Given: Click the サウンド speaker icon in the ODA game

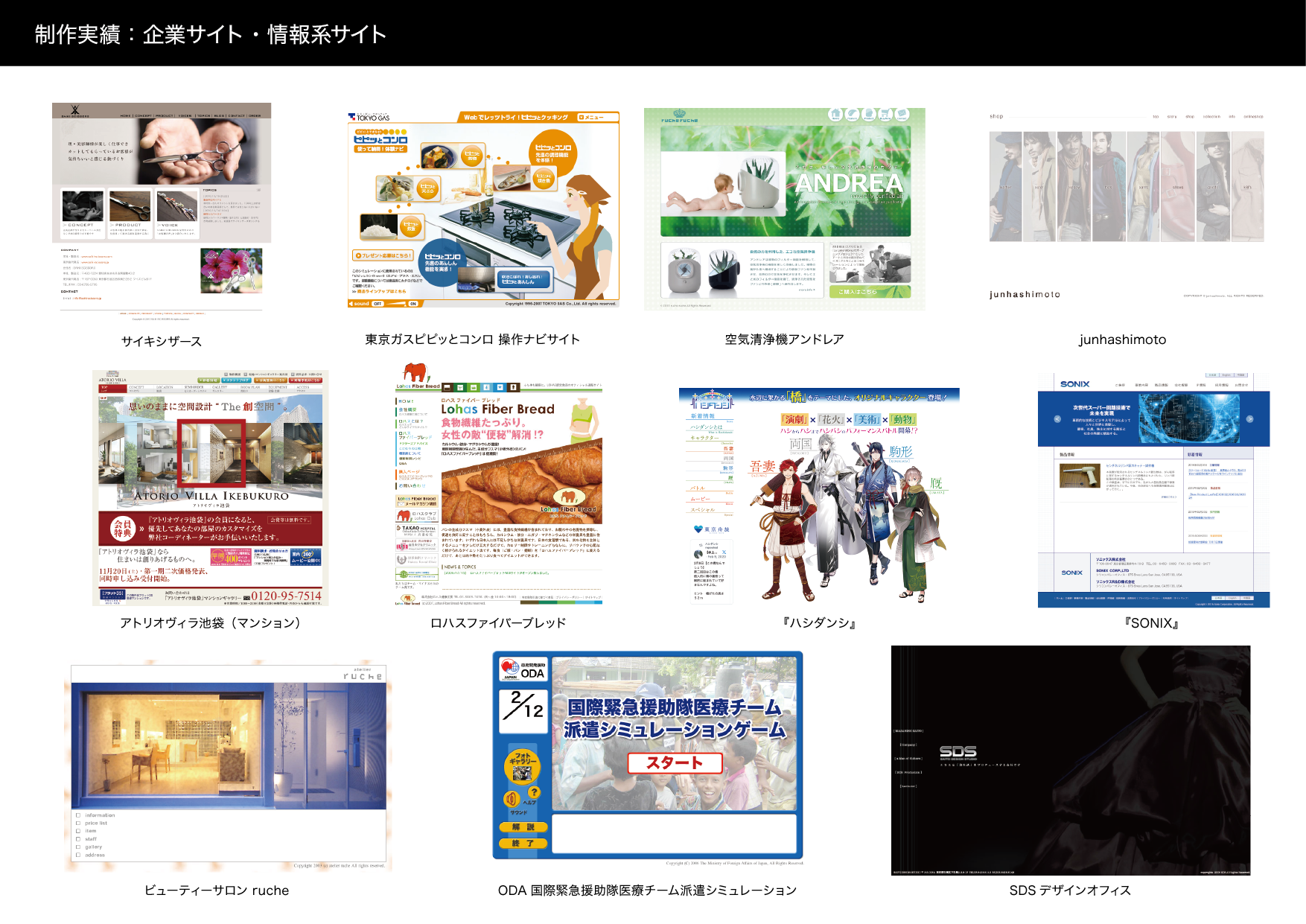Looking at the screenshot, I should [511, 798].
